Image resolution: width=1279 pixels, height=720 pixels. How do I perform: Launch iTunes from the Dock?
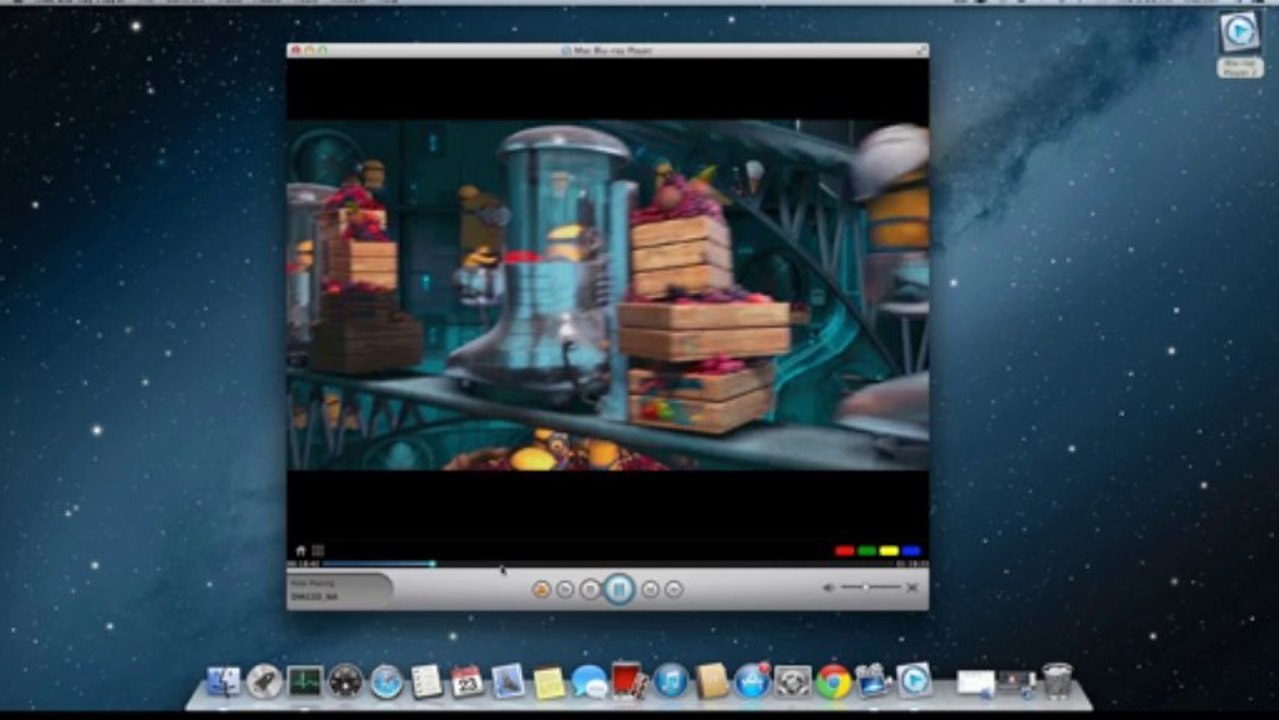671,681
